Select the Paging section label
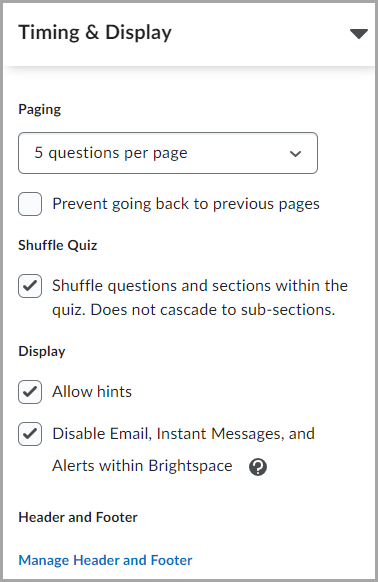 (x=40, y=109)
